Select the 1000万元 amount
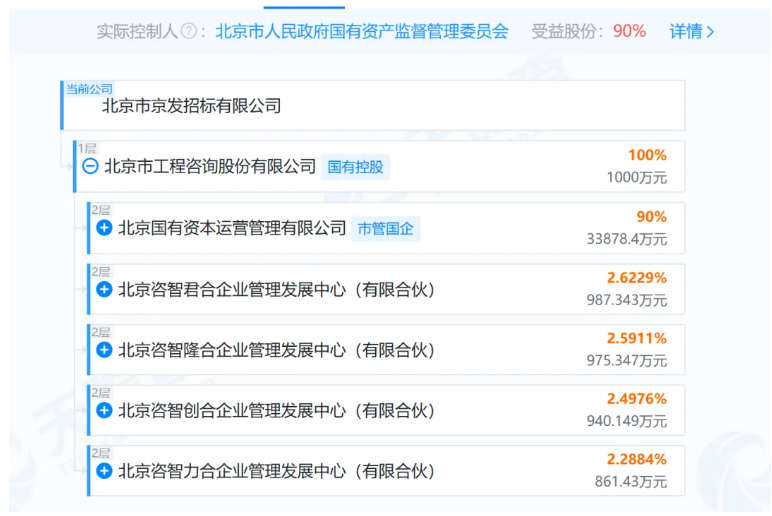 click(637, 177)
